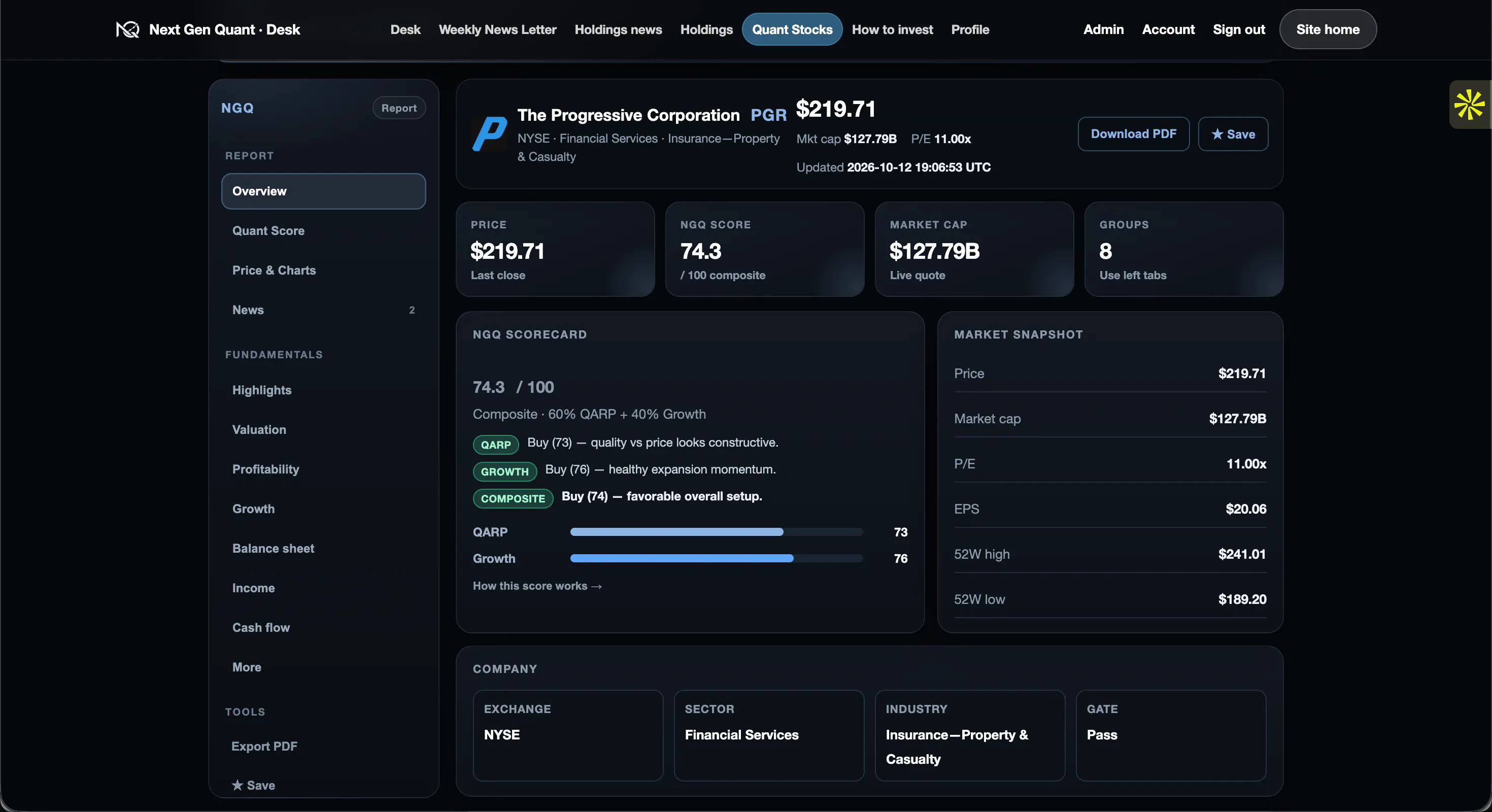
Task: Open the Holdings nav tab
Action: (706, 29)
